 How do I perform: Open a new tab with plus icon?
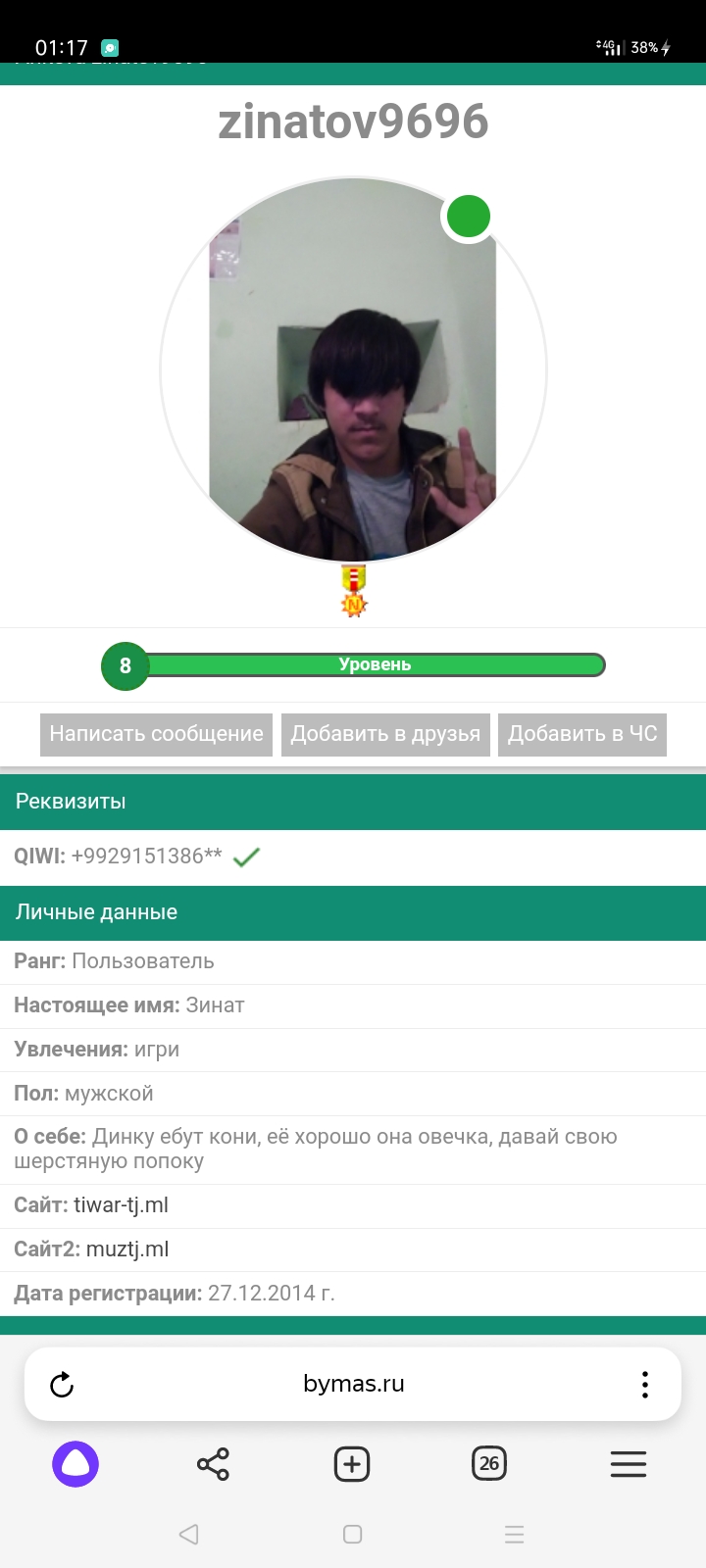point(352,1464)
